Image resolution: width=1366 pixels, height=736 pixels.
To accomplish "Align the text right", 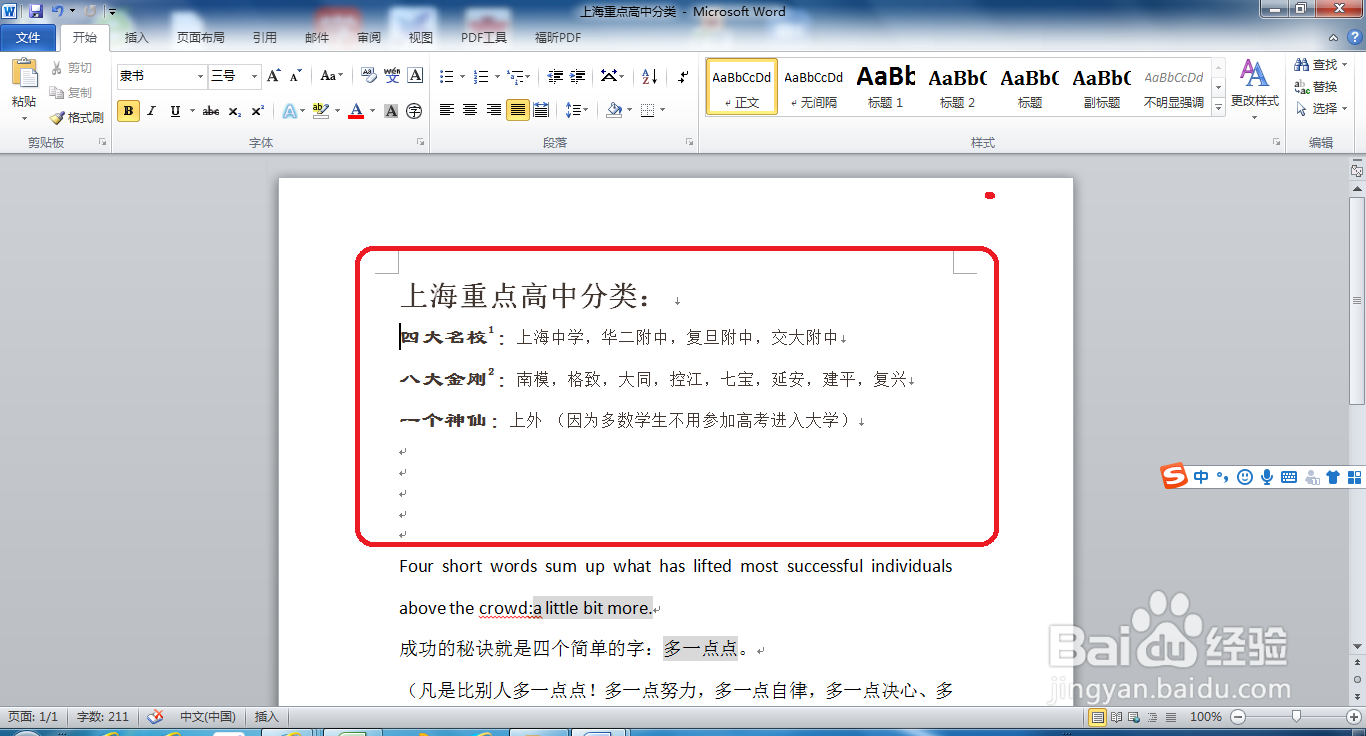I will (x=494, y=110).
